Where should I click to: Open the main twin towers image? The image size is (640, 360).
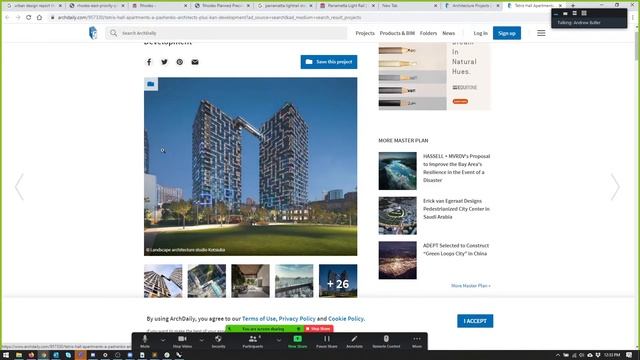(250, 167)
